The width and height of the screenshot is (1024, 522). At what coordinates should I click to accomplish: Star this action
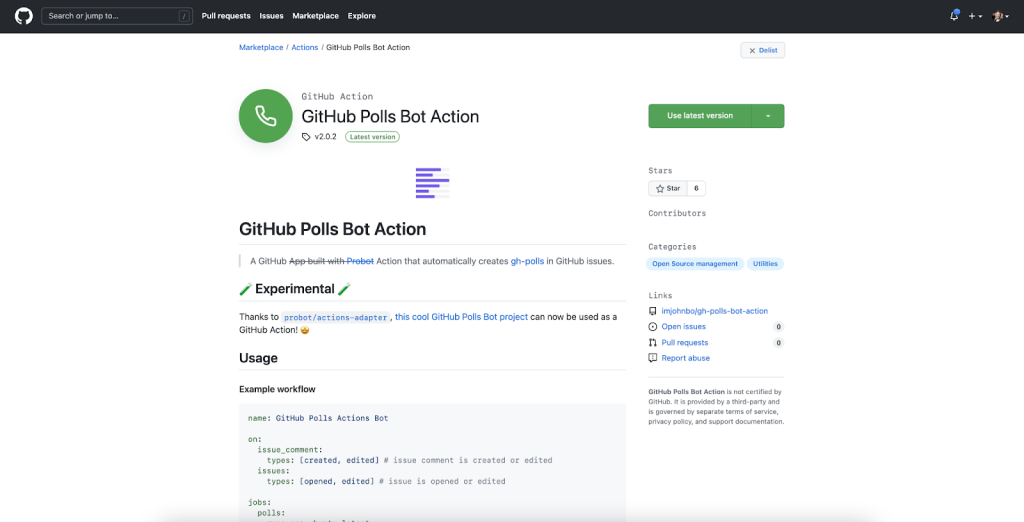click(x=666, y=188)
